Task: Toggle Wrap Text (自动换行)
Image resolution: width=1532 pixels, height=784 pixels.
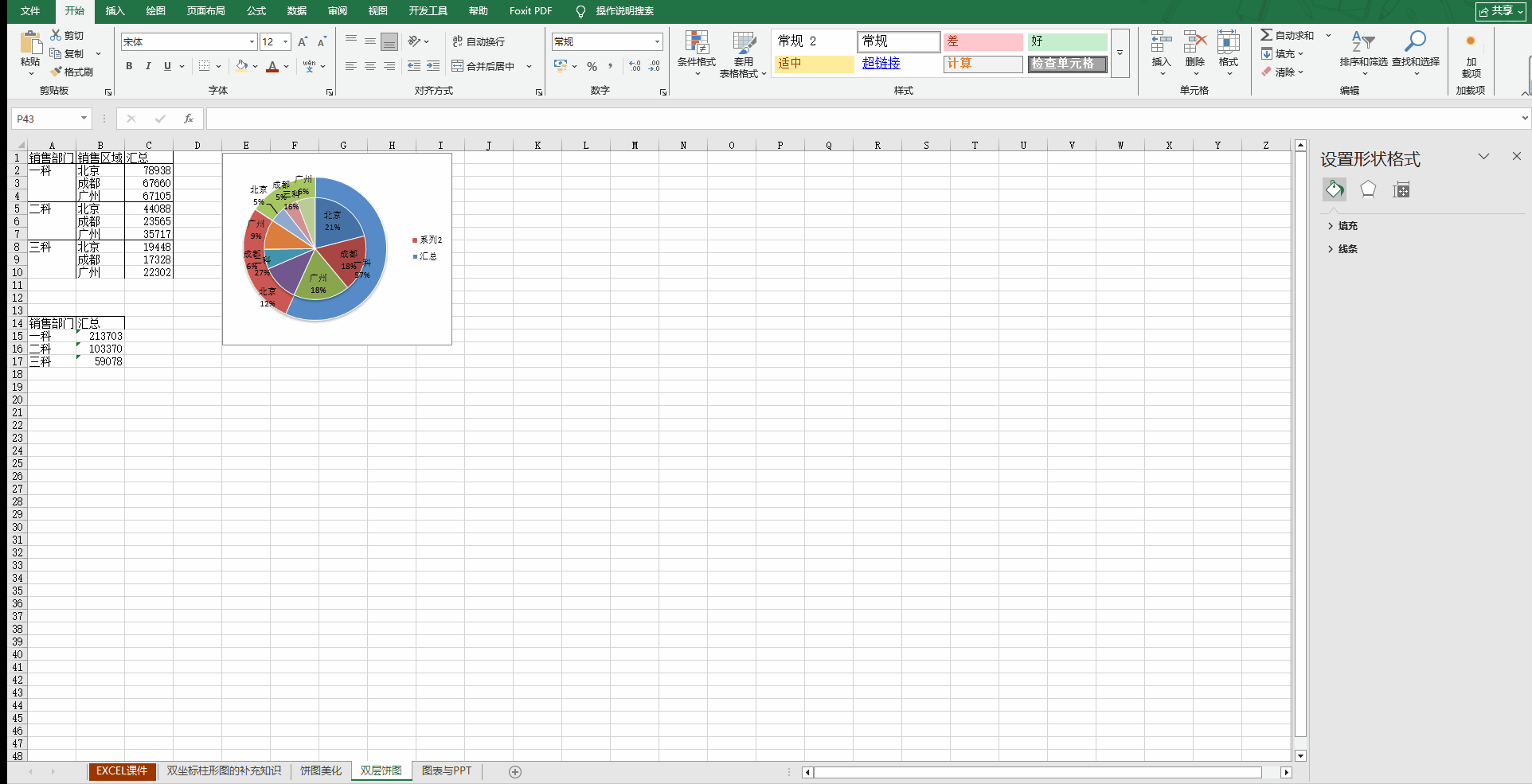Action: (x=479, y=41)
